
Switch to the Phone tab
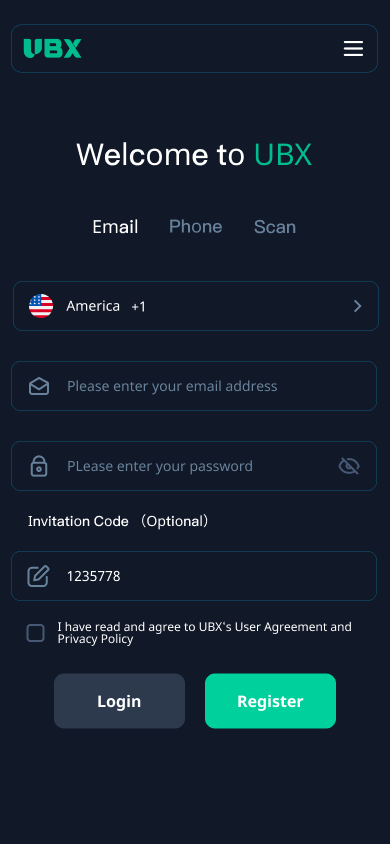[x=195, y=227]
